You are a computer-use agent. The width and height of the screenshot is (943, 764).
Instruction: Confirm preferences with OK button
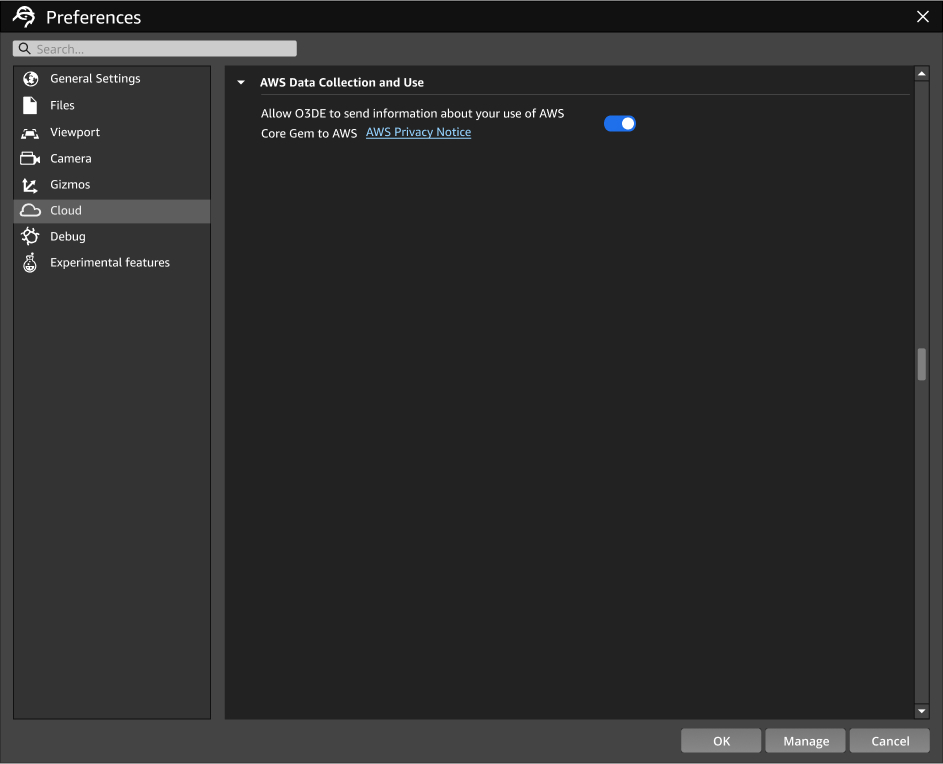[x=721, y=741]
